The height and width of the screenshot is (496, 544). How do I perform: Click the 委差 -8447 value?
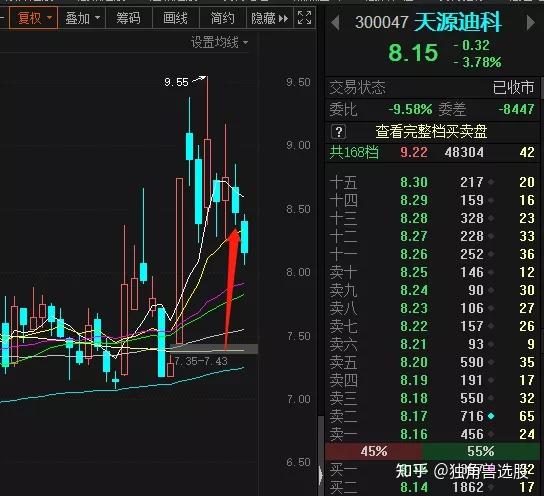[x=516, y=110]
